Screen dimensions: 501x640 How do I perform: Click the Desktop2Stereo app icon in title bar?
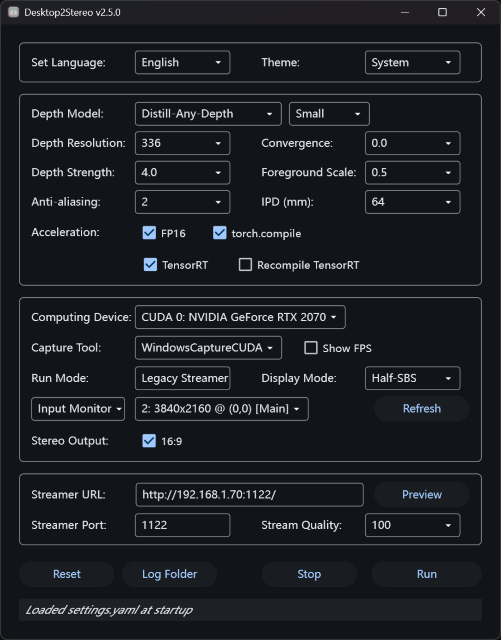(13, 12)
